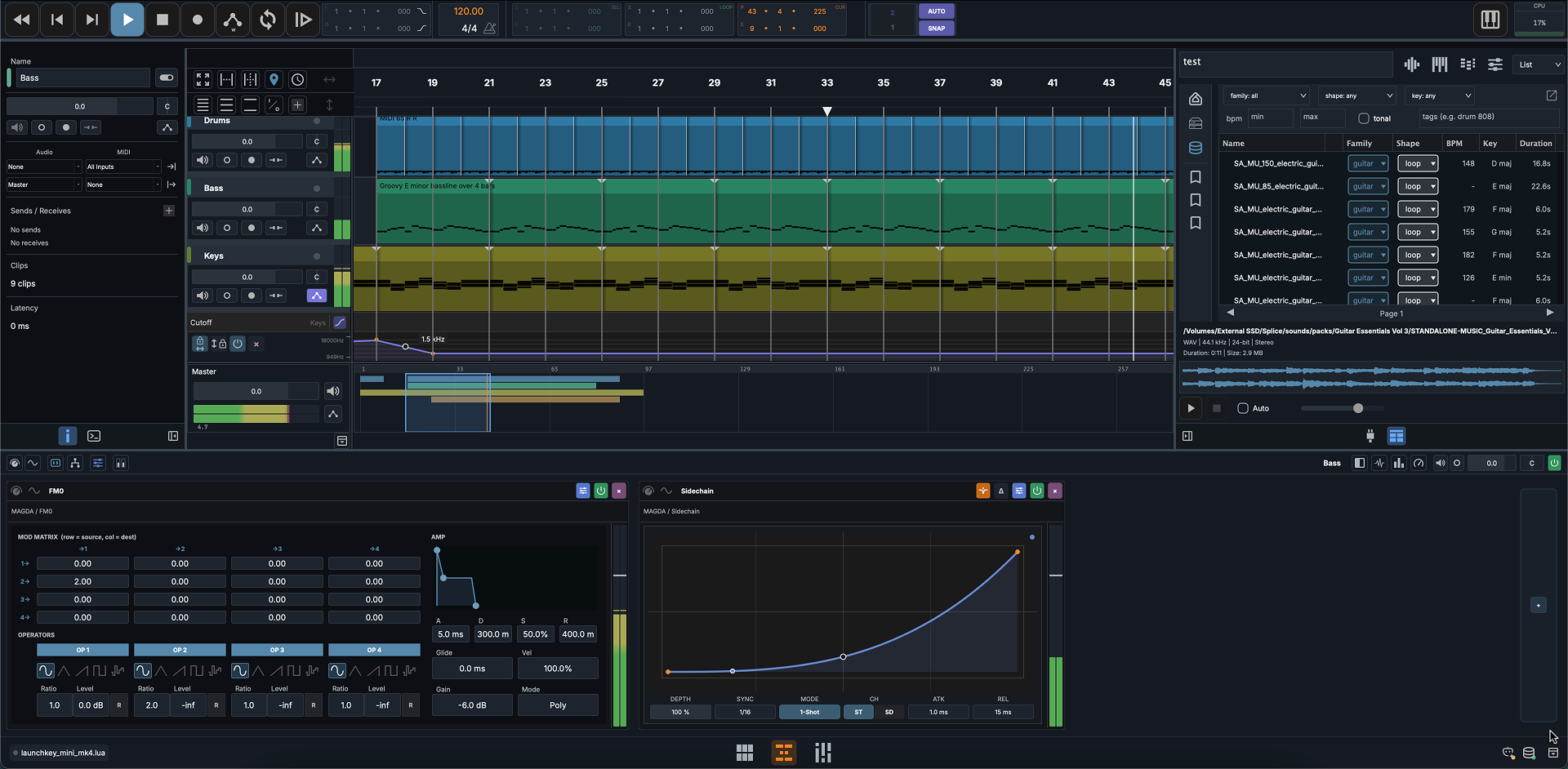The image size is (1568, 769).
Task: Go to next page in sample browser
Action: 1549,313
